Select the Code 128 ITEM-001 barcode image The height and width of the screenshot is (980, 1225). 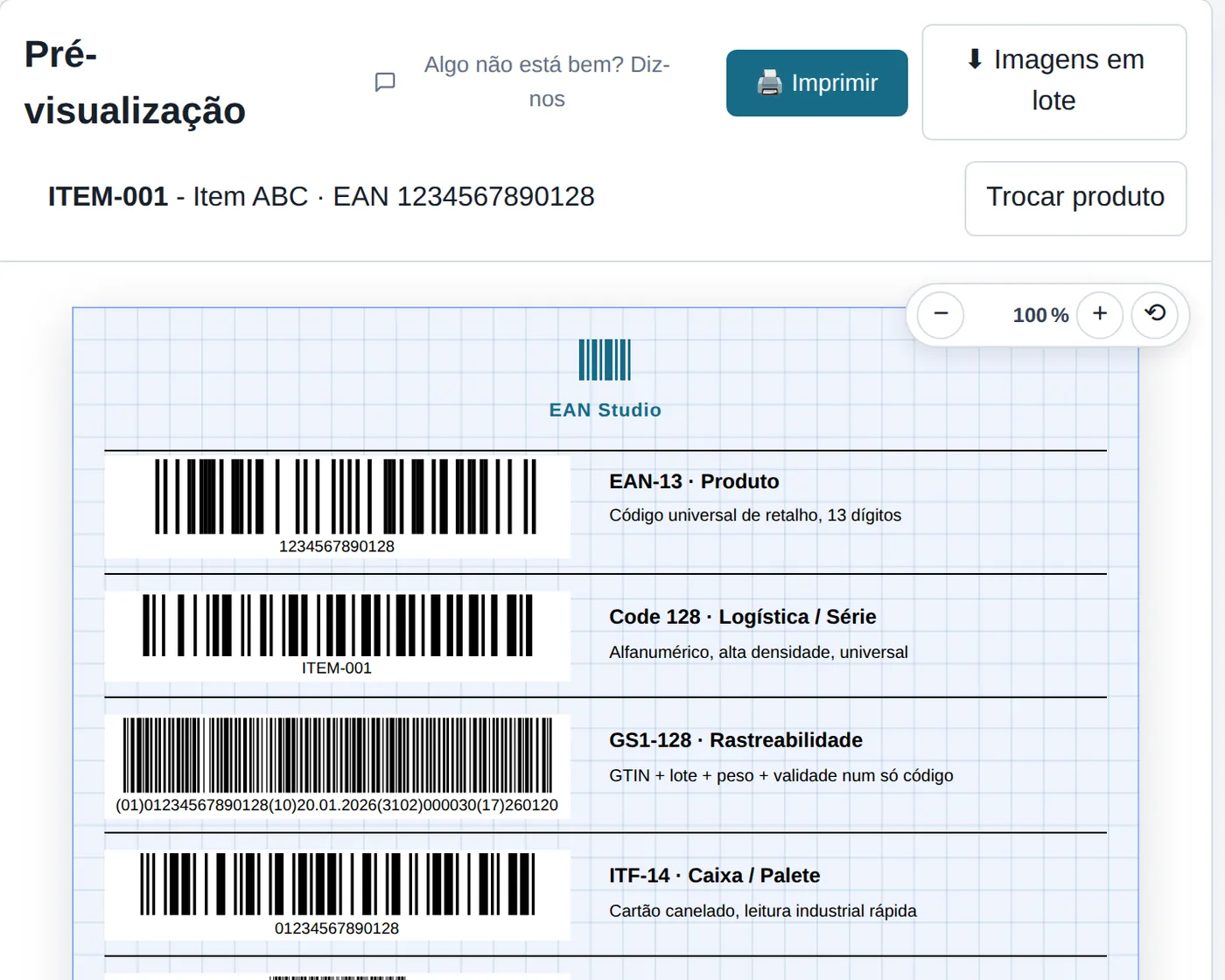(337, 636)
